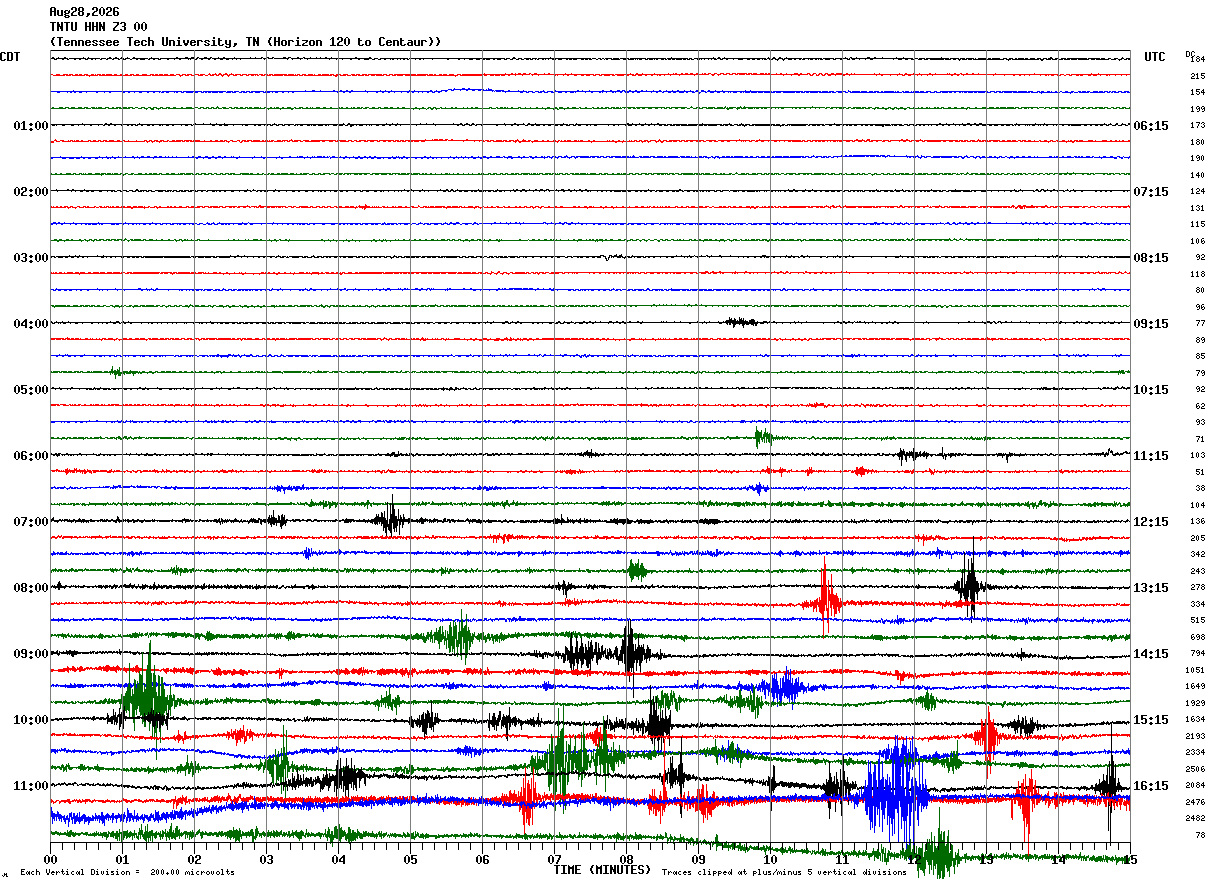Click the Tennessee Tech University station title

(245, 42)
